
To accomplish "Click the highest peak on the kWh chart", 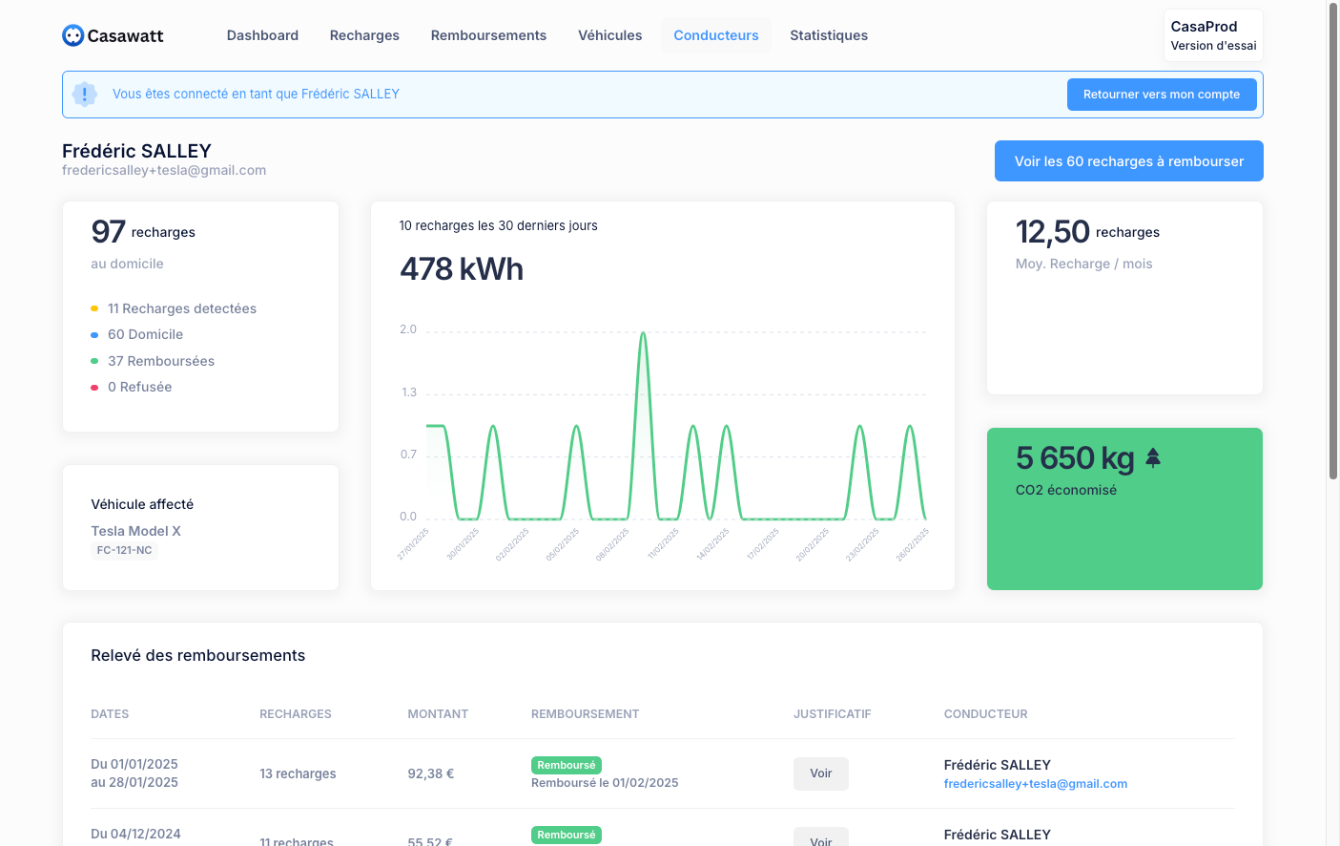I will [642, 334].
